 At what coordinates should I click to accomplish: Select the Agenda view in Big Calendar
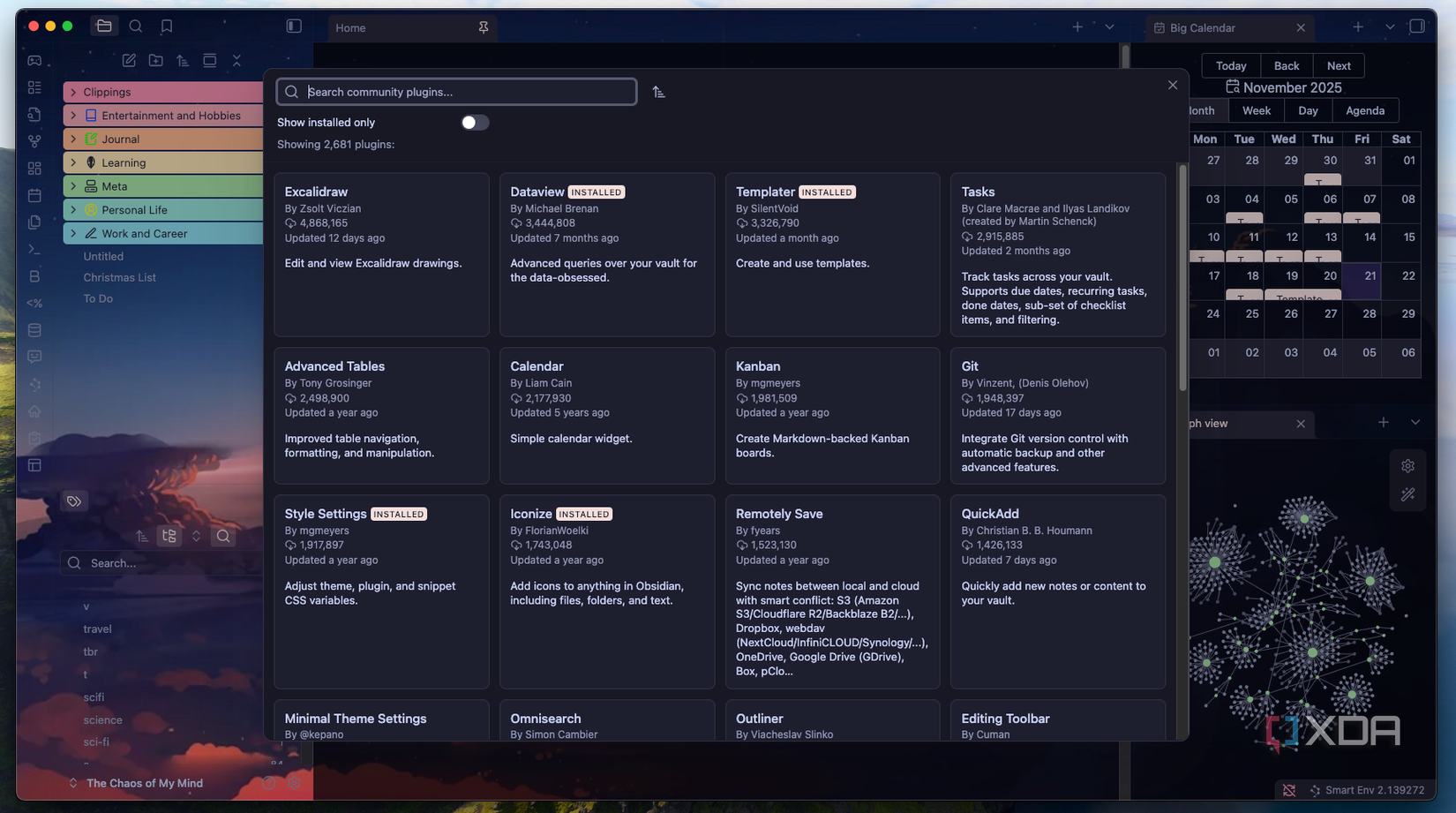1365,110
